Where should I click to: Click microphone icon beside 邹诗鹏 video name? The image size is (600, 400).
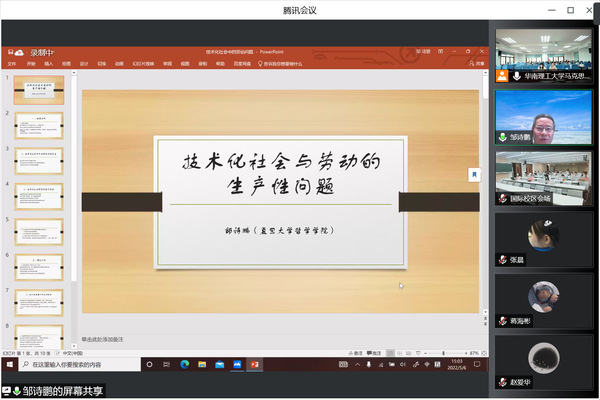503,137
